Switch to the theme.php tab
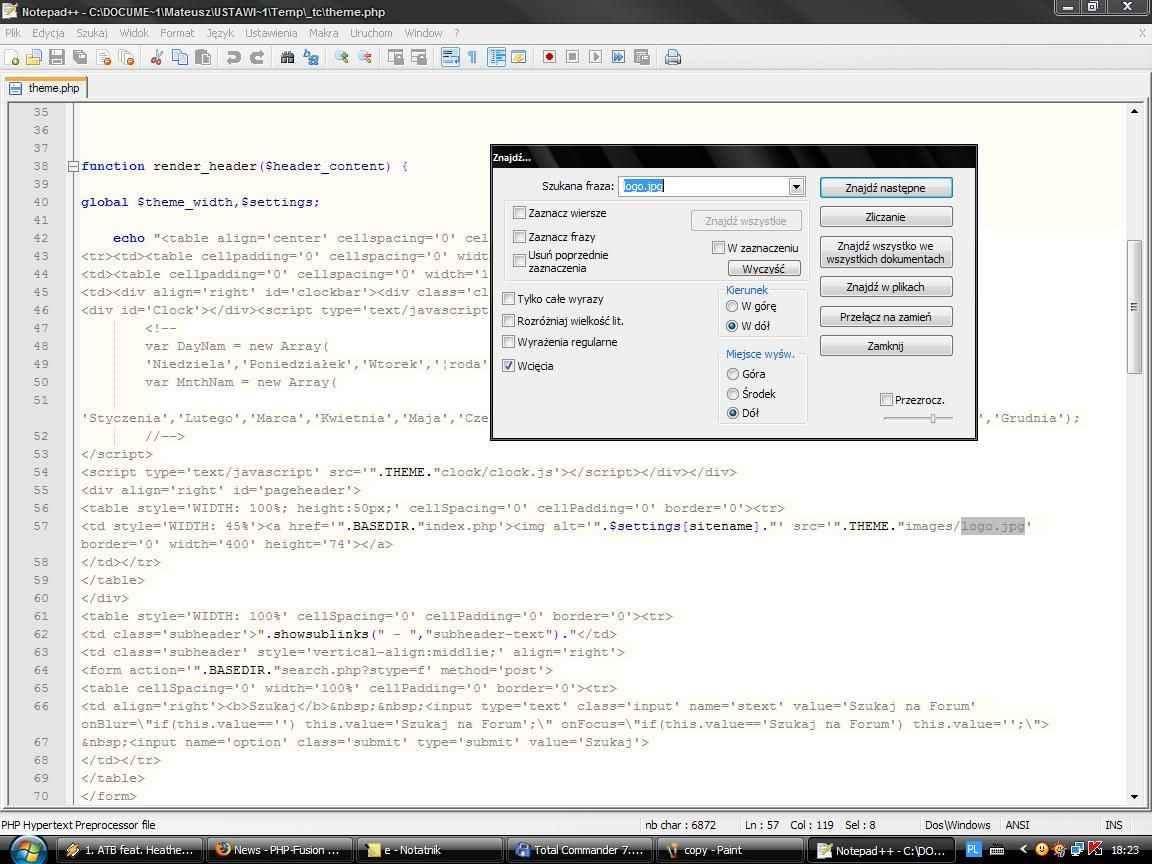This screenshot has height=864, width=1152. pyautogui.click(x=46, y=88)
